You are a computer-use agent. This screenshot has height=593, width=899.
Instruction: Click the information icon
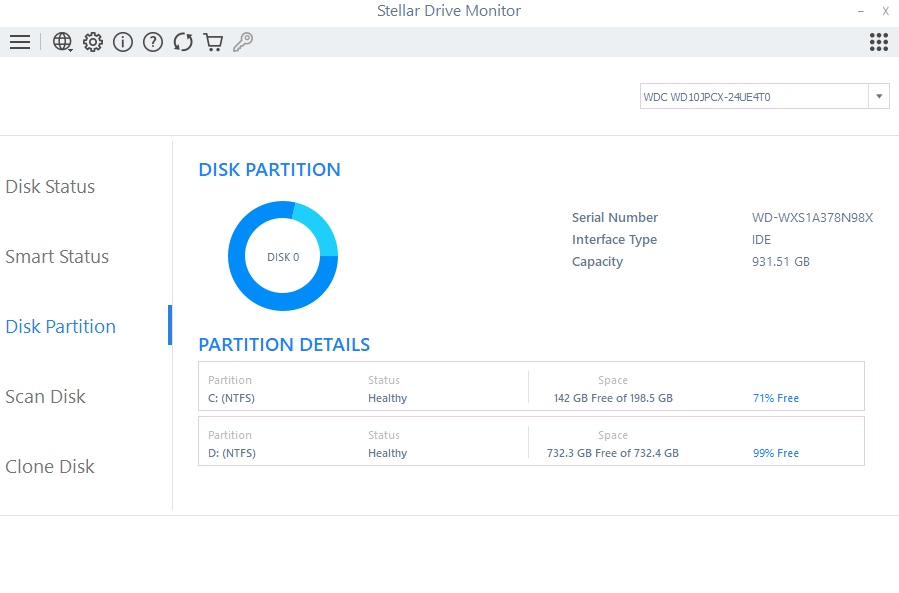click(123, 42)
